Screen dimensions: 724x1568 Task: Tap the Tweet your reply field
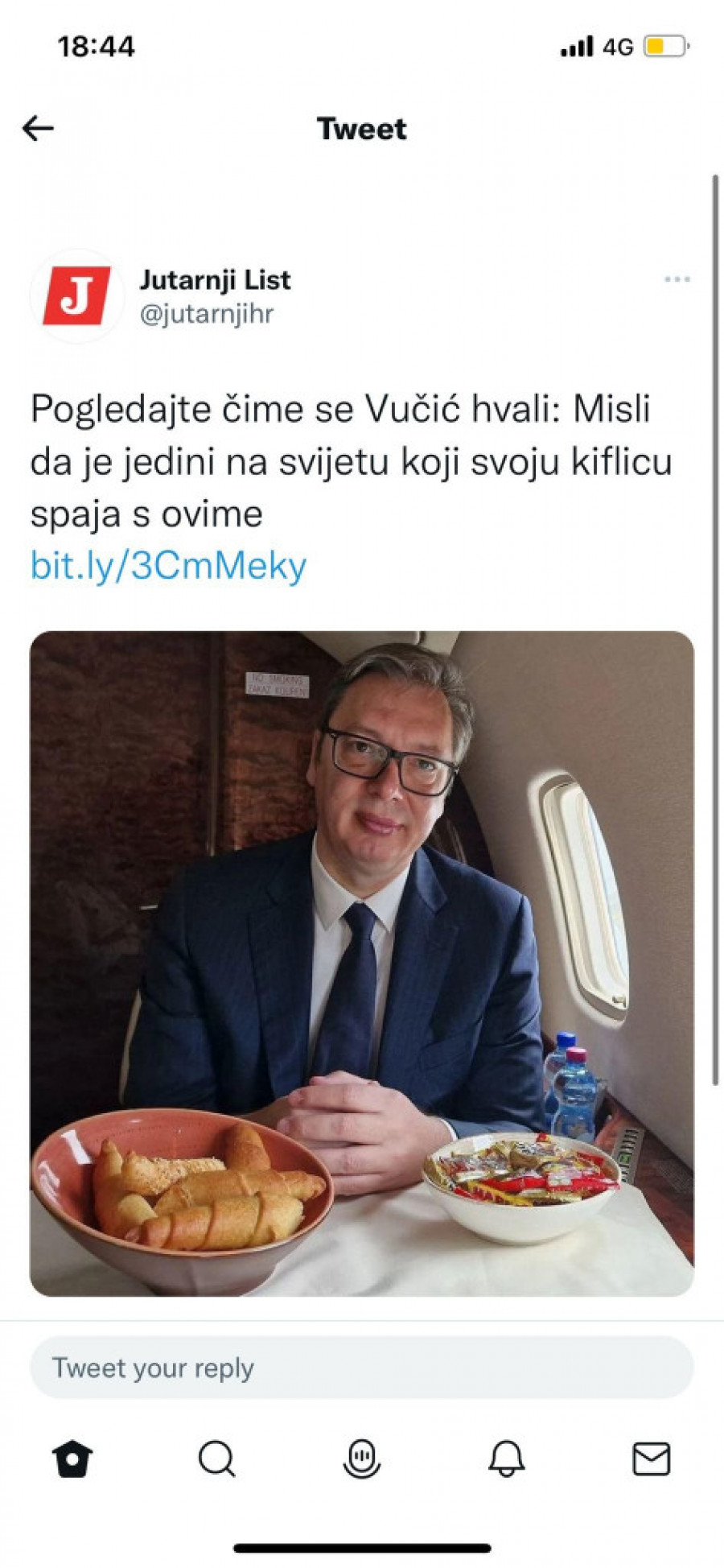click(x=362, y=1368)
